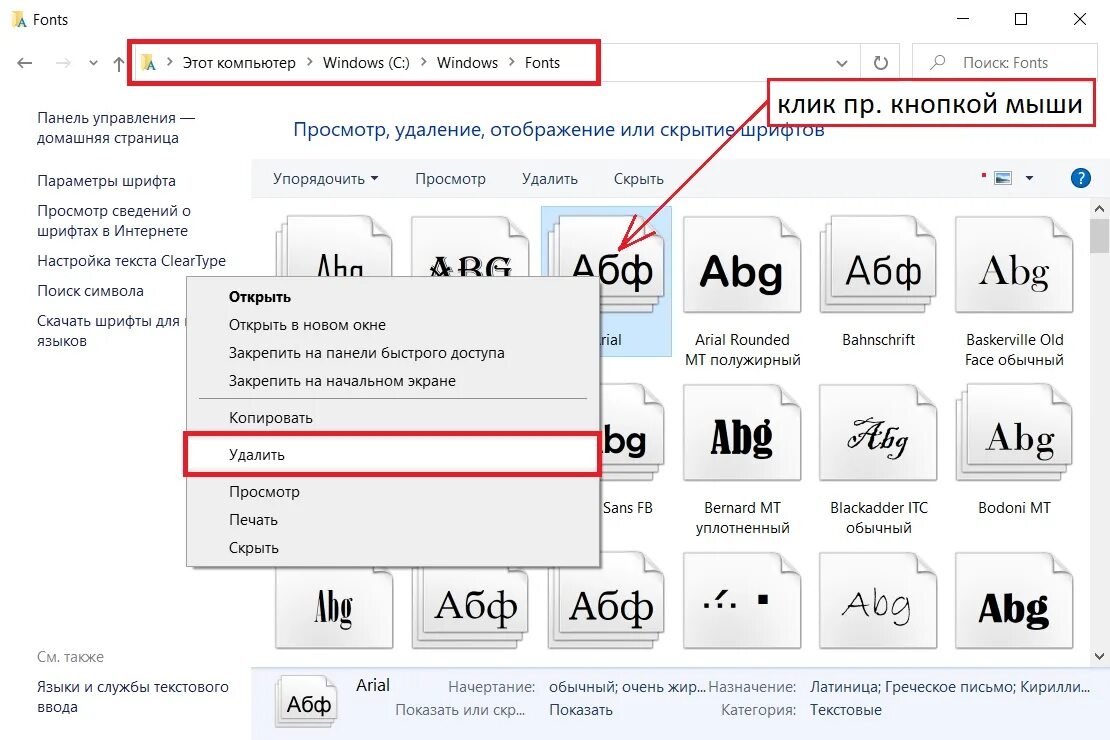
Task: Click the Arial preview icon in details pane
Action: pyautogui.click(x=307, y=701)
